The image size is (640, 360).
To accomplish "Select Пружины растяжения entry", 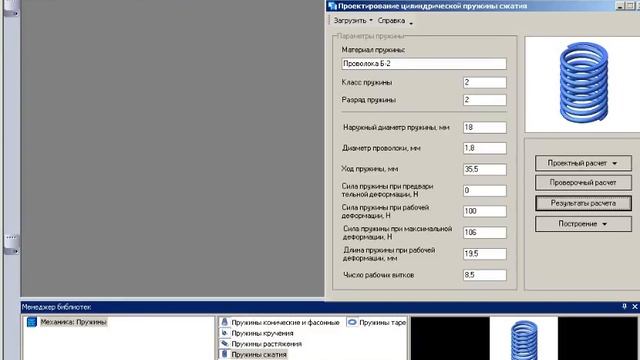I will point(267,344).
